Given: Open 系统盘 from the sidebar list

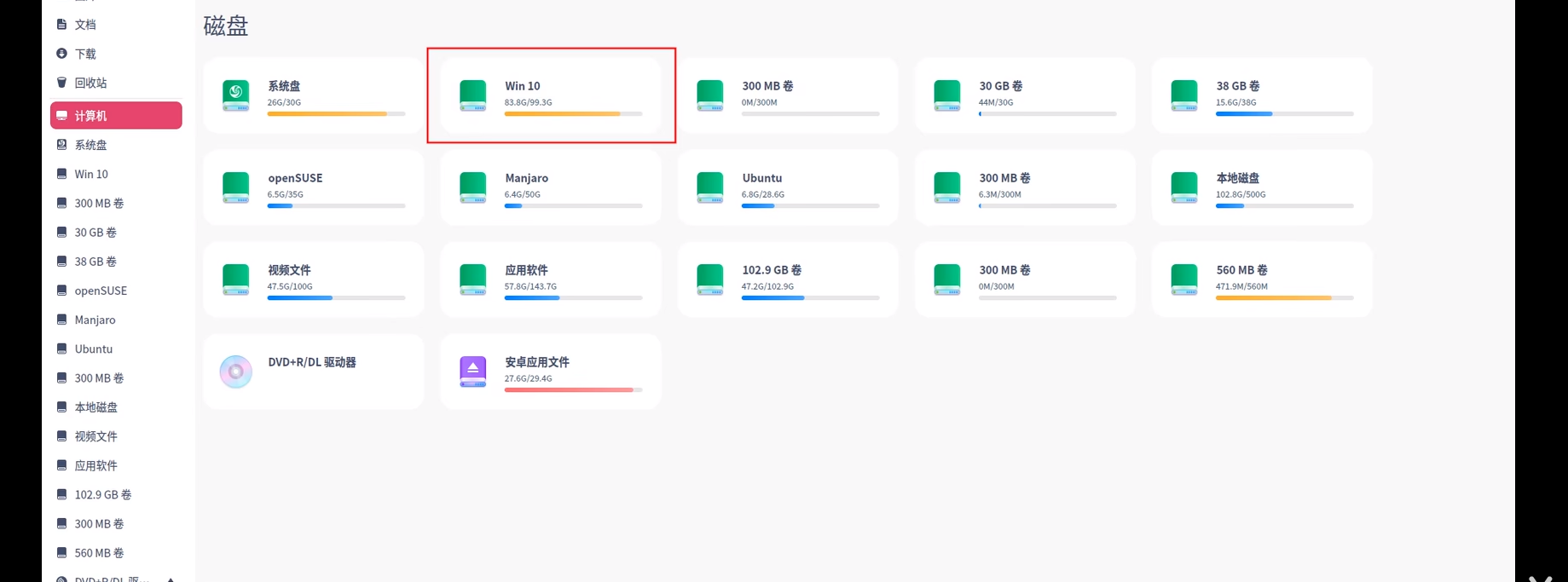Looking at the screenshot, I should (116, 145).
